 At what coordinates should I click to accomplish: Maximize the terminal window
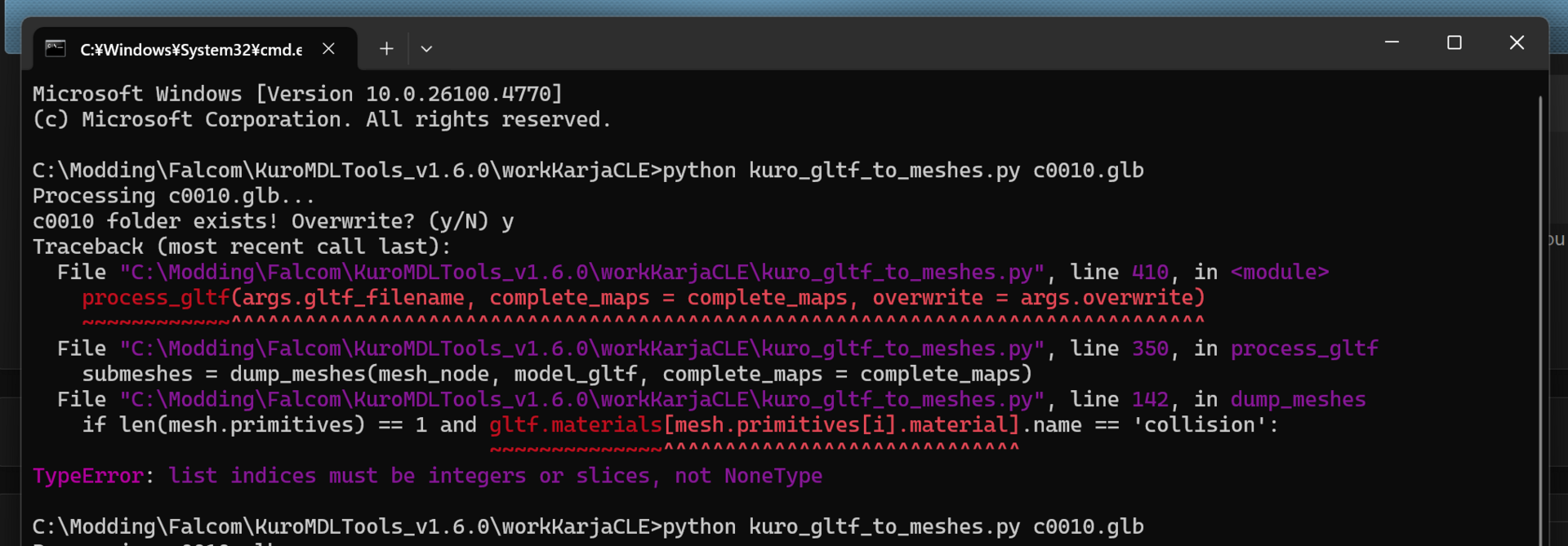1454,42
